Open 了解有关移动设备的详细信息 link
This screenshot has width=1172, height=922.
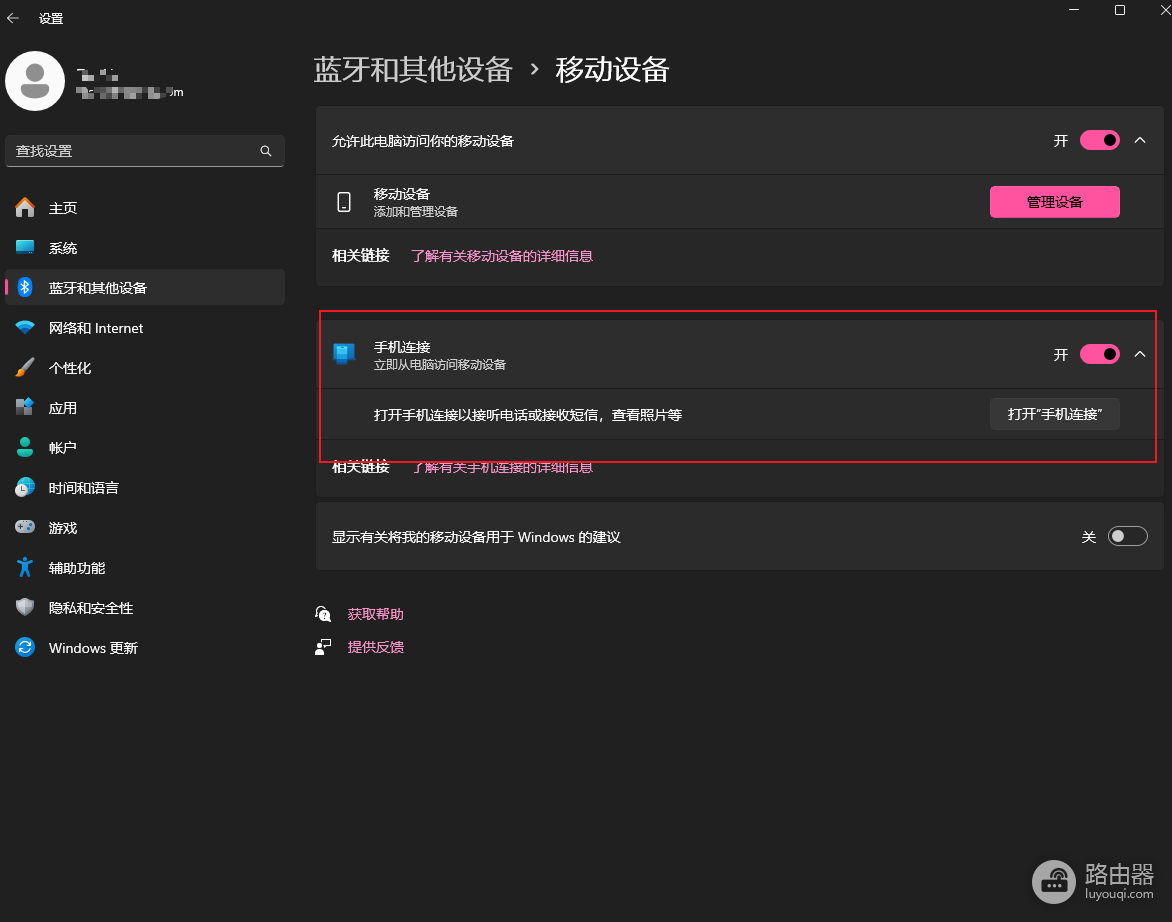502,256
